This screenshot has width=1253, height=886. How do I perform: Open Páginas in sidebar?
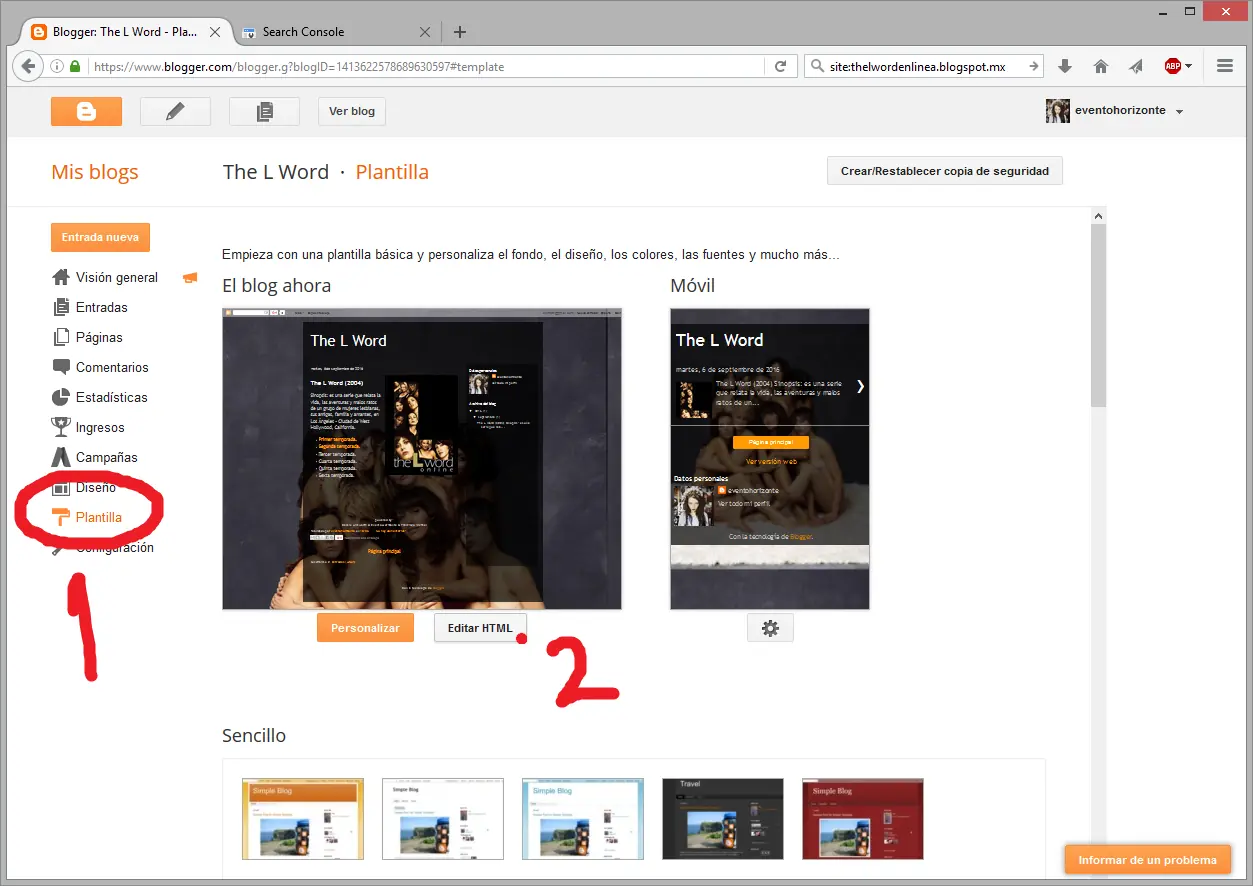pyautogui.click(x=99, y=337)
